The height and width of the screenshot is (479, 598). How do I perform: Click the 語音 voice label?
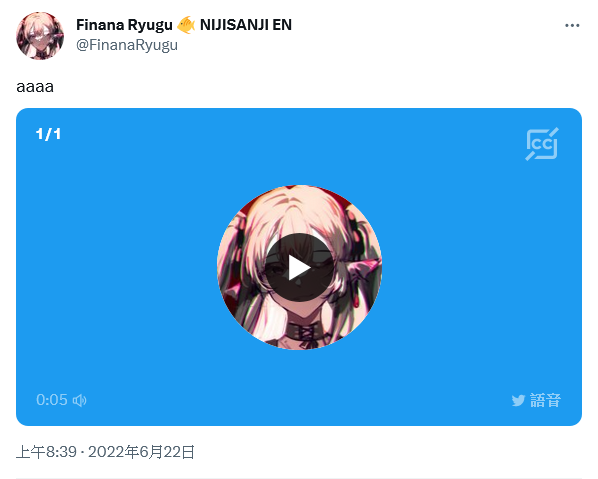pos(545,400)
